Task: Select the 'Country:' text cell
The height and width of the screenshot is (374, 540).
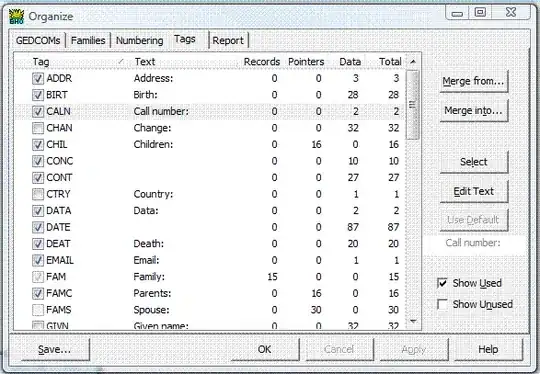Action: [x=153, y=194]
